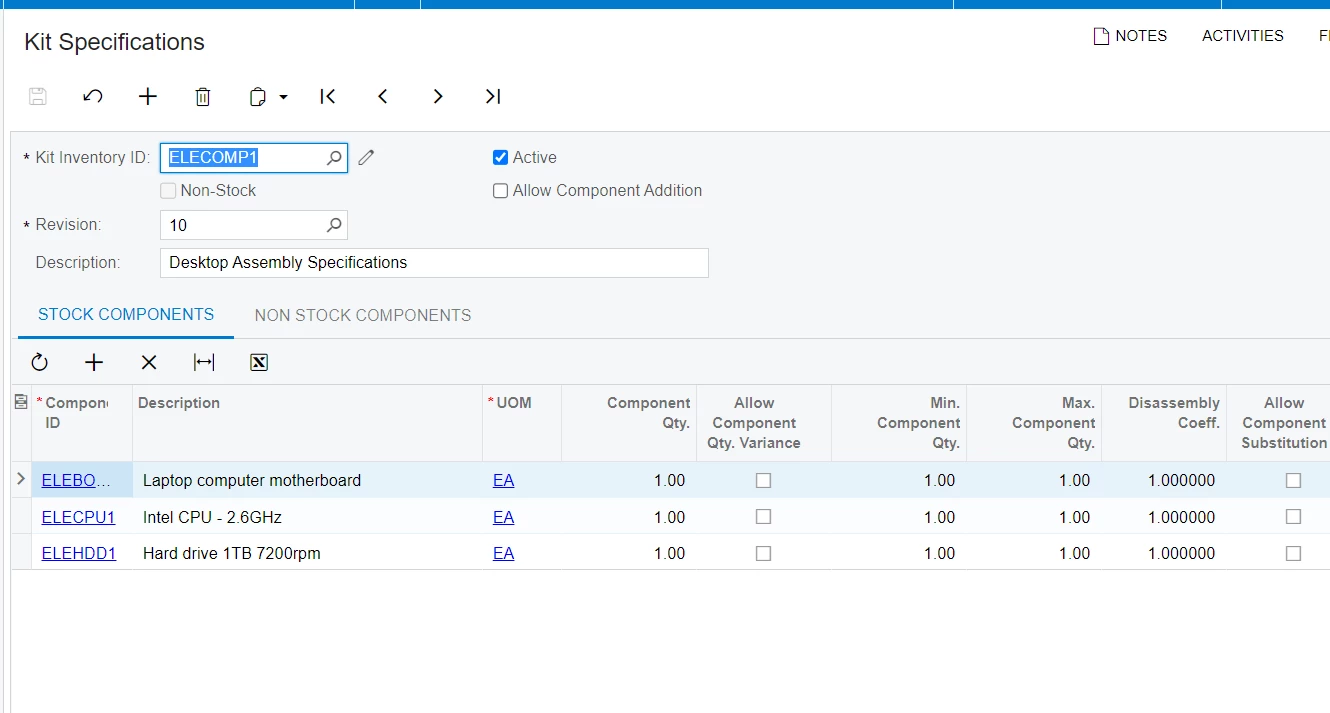Enable Allow Component Addition
The height and width of the screenshot is (713, 1330).
[500, 190]
